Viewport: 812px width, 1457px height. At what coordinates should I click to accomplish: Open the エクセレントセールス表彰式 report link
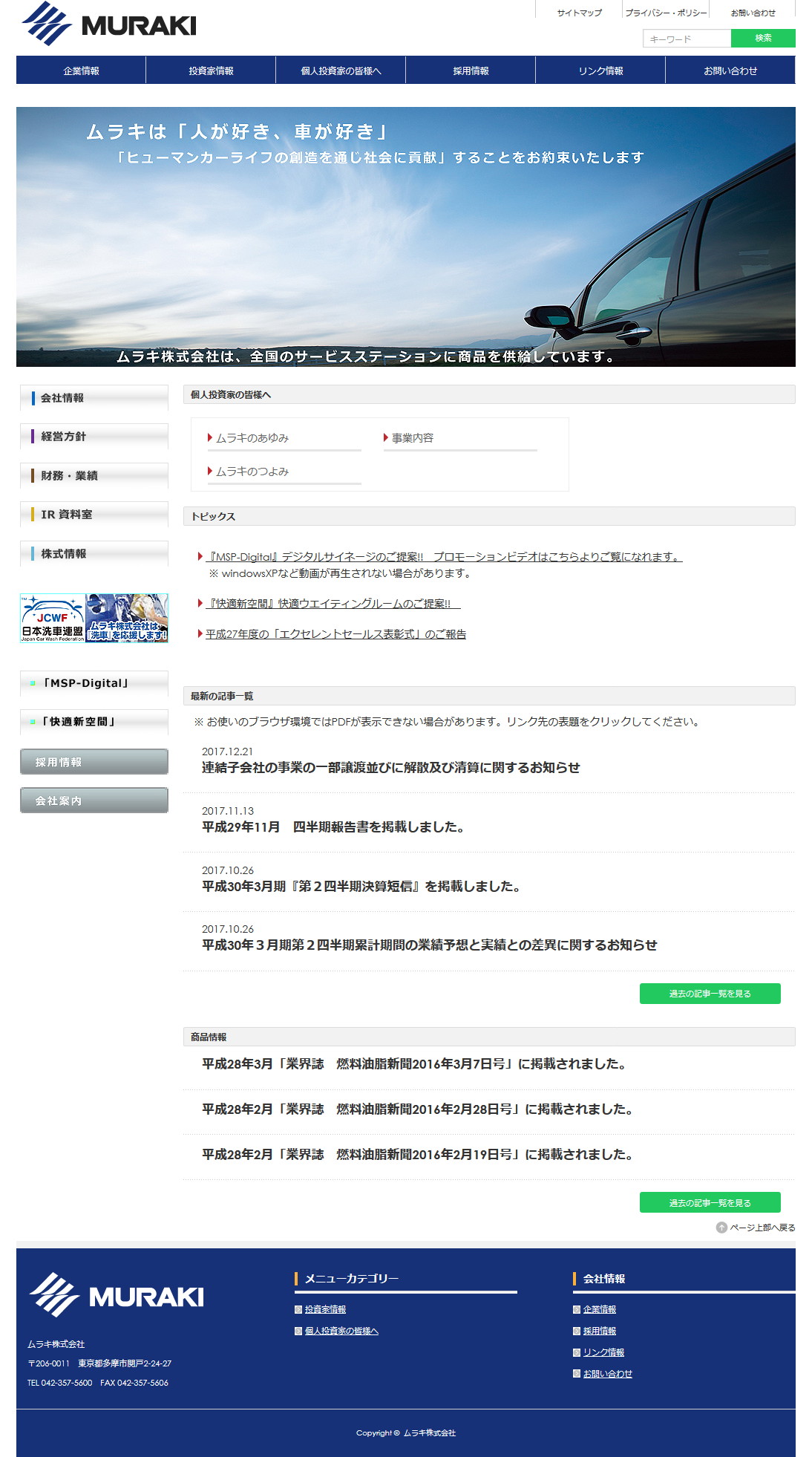click(x=335, y=634)
